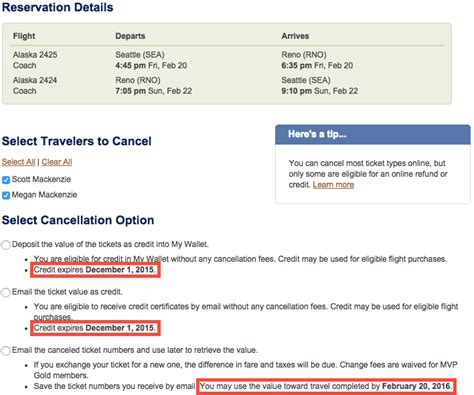The height and width of the screenshot is (395, 474).
Task: Click the Reservation Details heading
Action: [58, 7]
